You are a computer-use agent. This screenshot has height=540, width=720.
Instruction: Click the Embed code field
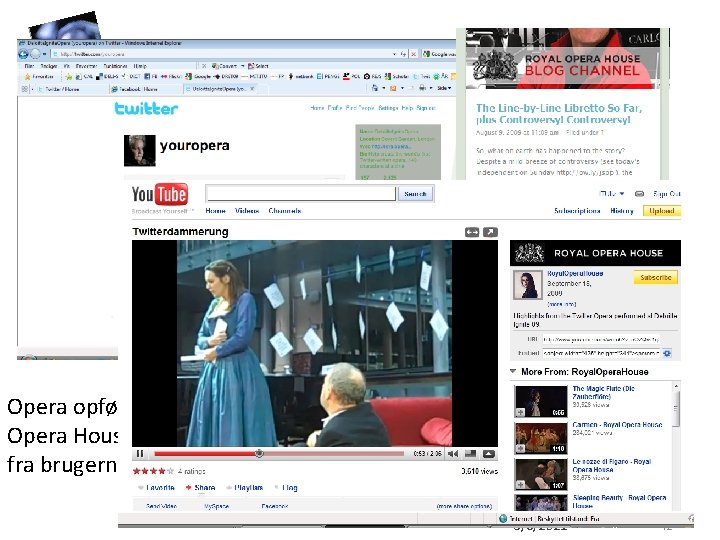tap(601, 353)
